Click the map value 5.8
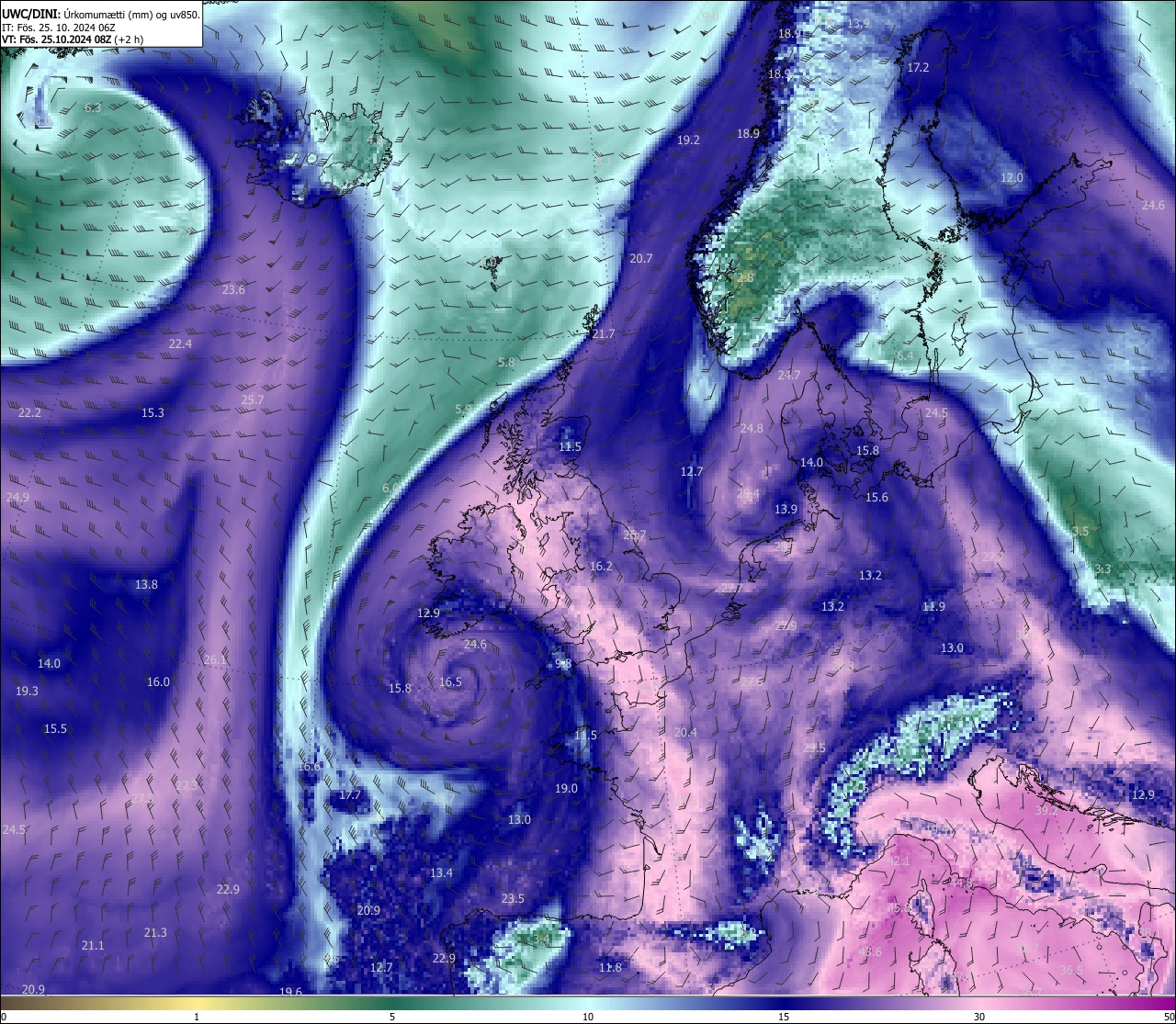 tap(506, 362)
